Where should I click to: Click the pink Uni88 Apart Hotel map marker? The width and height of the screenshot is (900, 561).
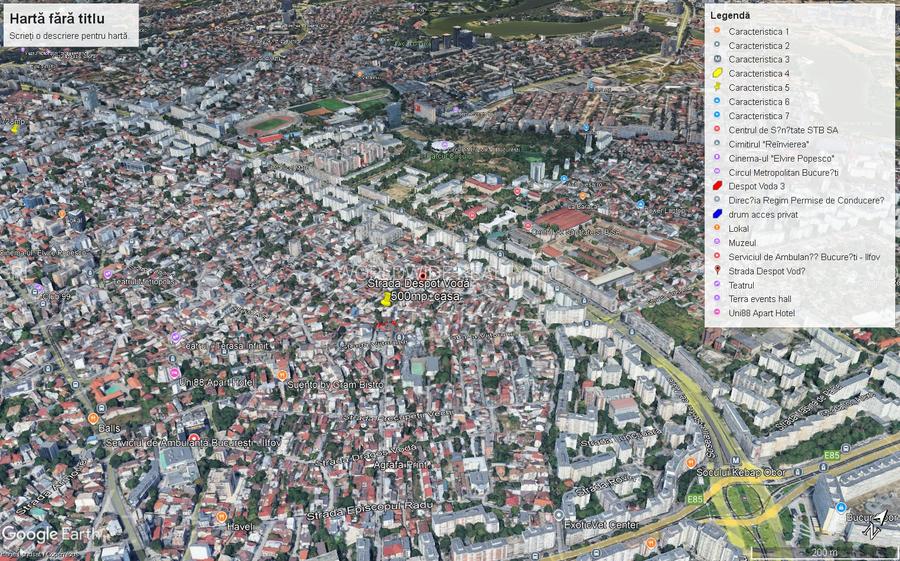tap(175, 373)
